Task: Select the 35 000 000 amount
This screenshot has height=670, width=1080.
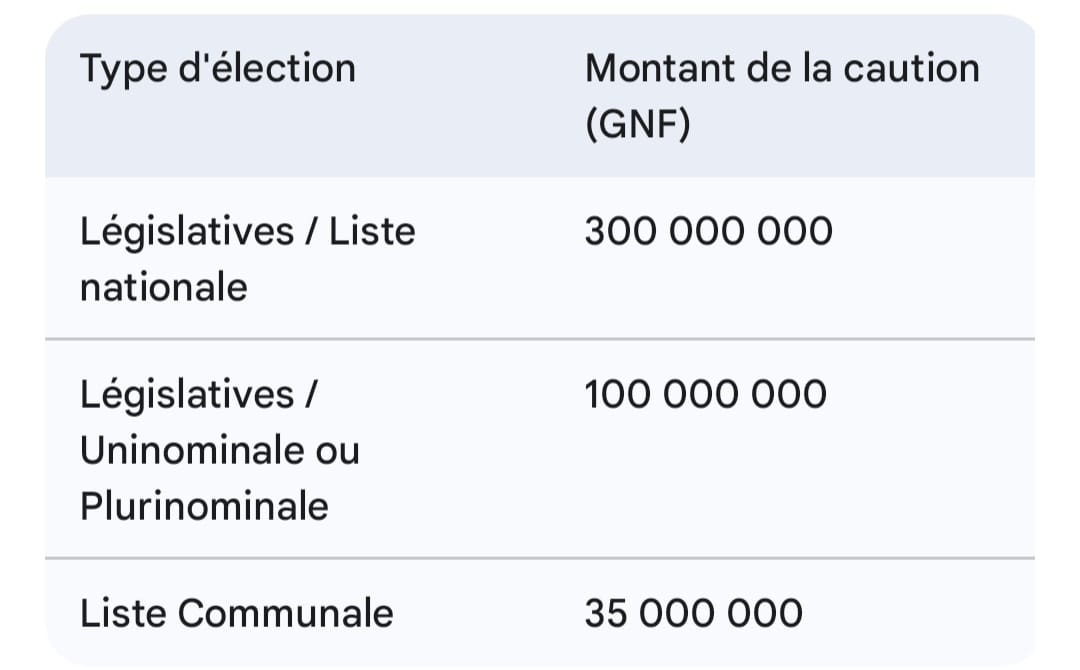Action: click(694, 613)
